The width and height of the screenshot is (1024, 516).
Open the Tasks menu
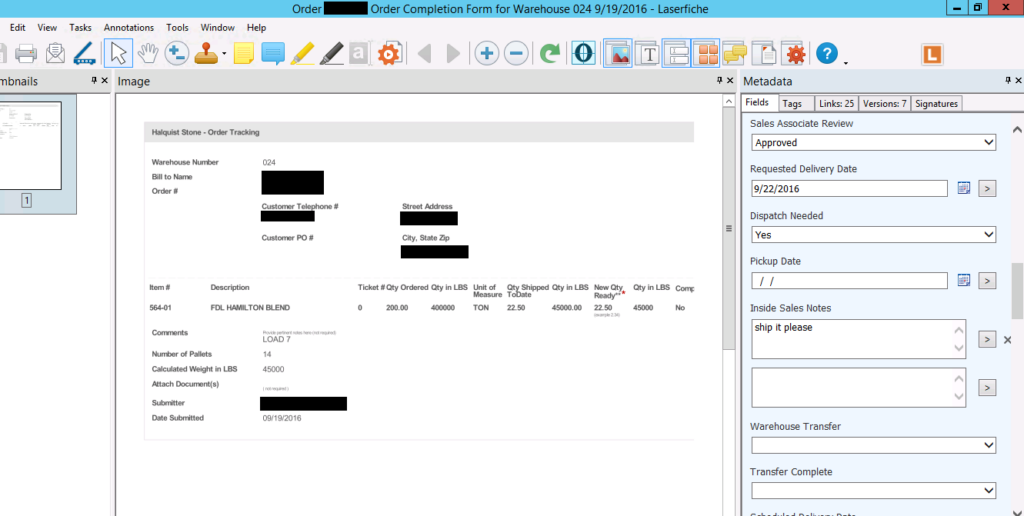(80, 27)
